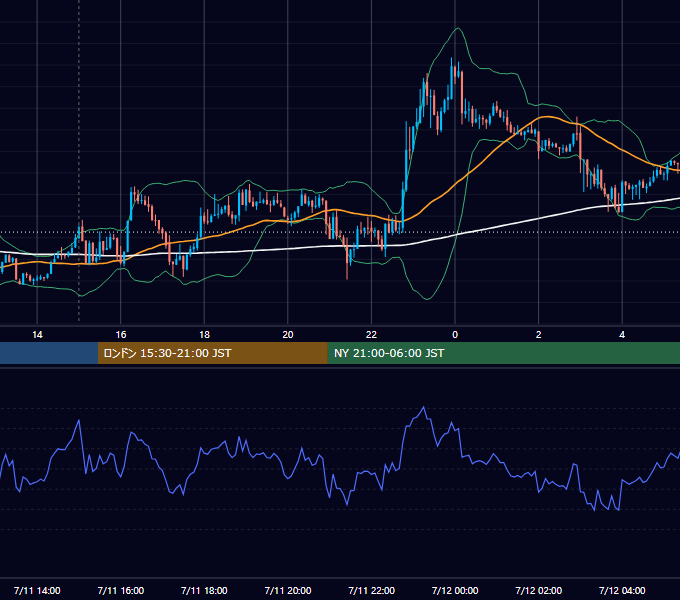Click the 14 hour label on price chart axis
The width and height of the screenshot is (680, 600).
pos(37,335)
